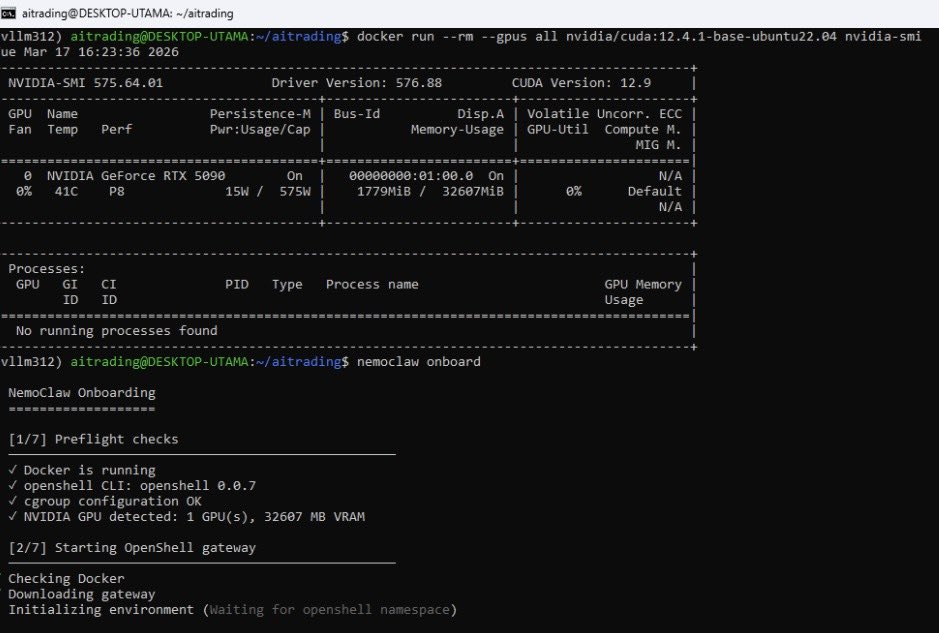Click the 'GPU-Util' column header

[x=558, y=129]
